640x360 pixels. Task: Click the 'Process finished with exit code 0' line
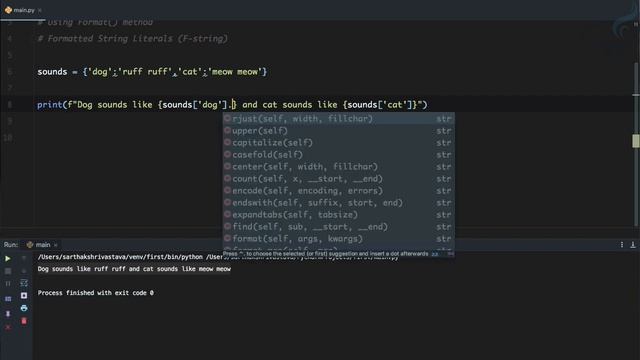tap(96, 293)
